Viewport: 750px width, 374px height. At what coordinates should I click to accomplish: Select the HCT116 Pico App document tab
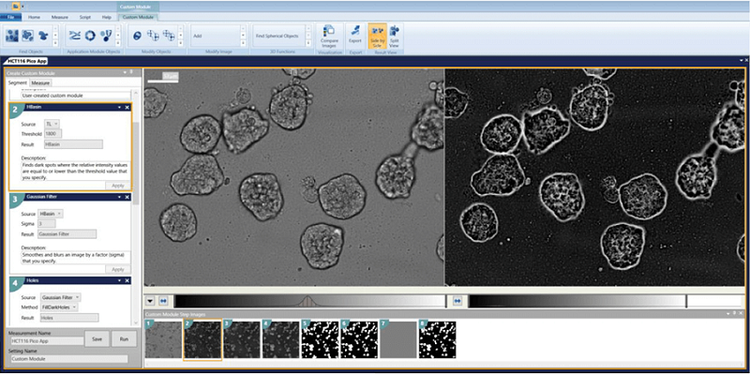(x=27, y=62)
